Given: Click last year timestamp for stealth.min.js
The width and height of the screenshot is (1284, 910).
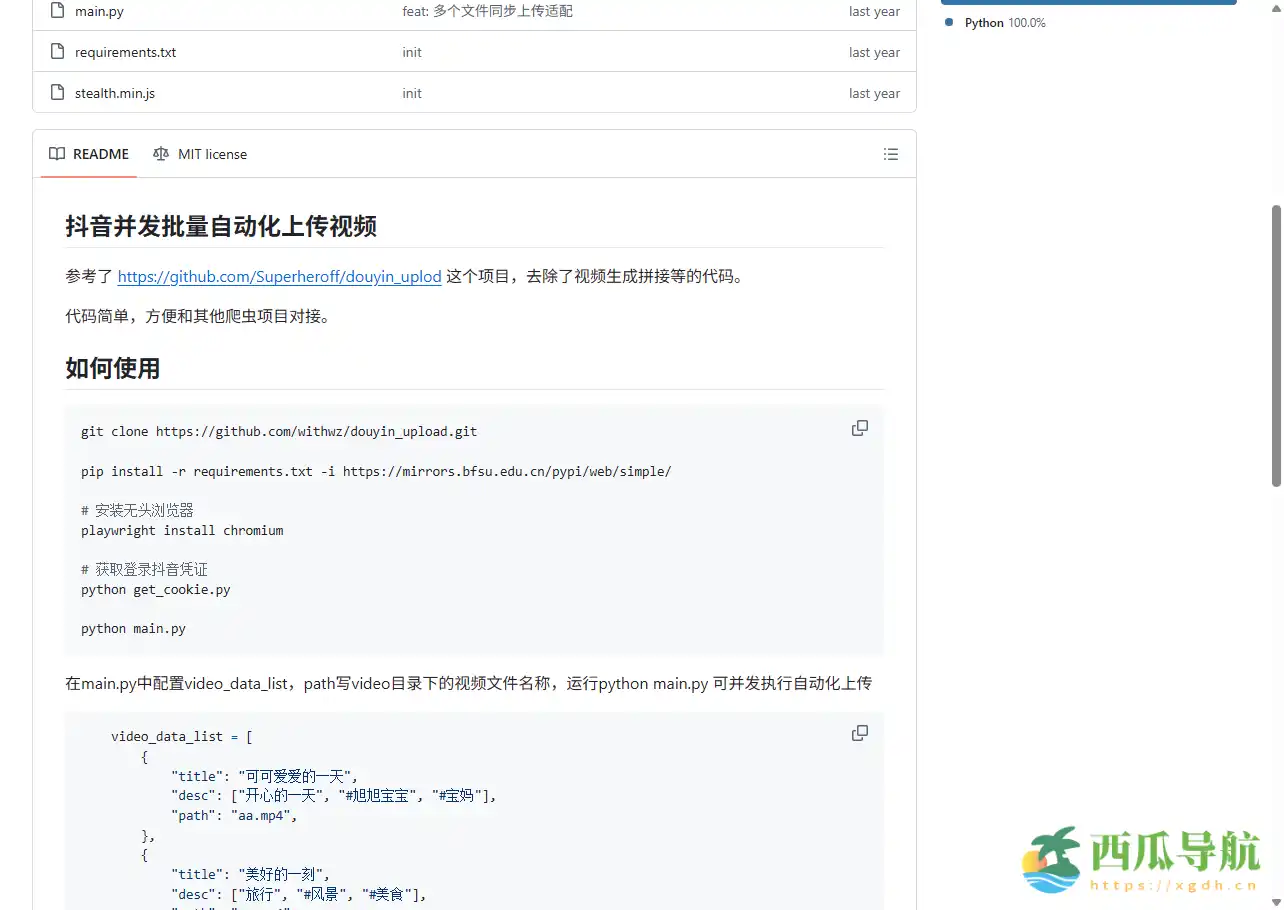Looking at the screenshot, I should [x=874, y=92].
